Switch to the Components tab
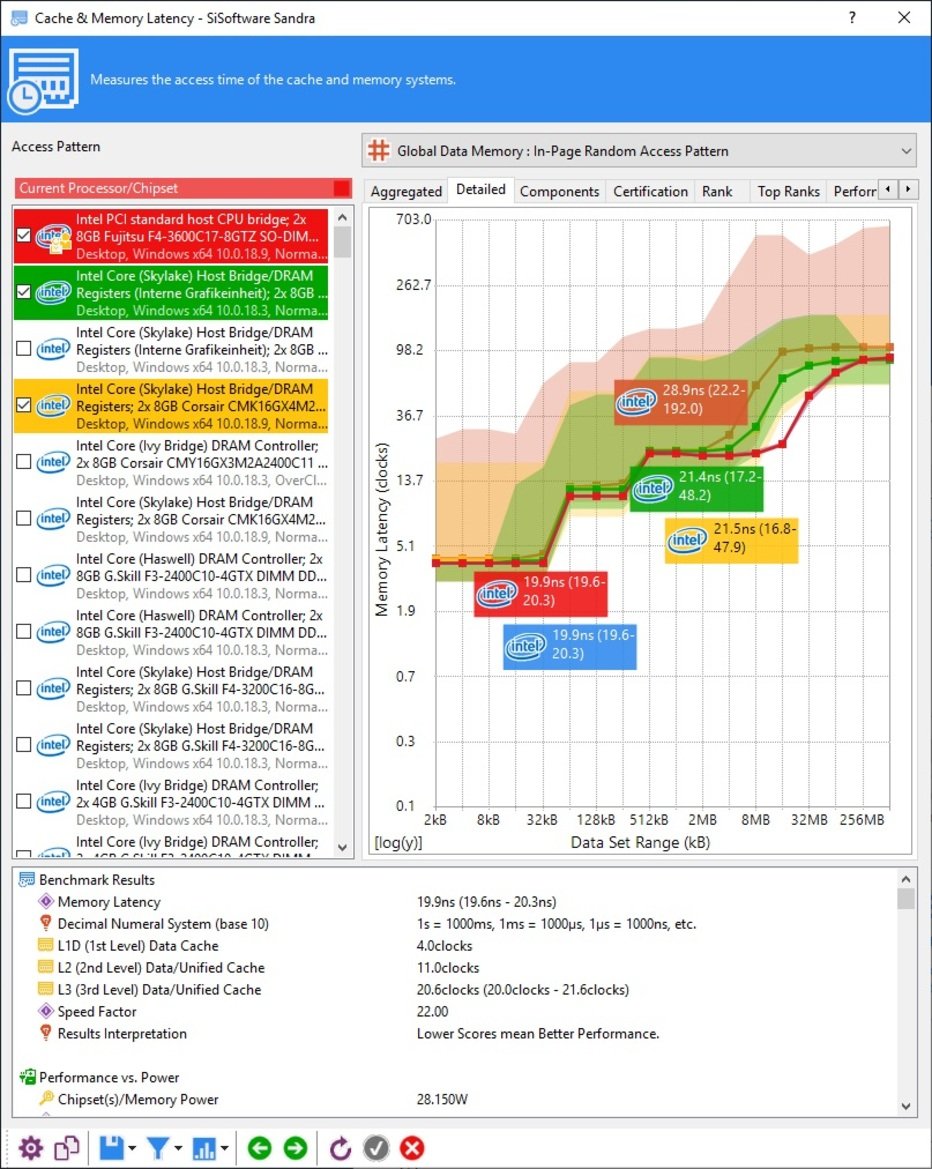Screen dimensions: 932x1169 coord(559,192)
